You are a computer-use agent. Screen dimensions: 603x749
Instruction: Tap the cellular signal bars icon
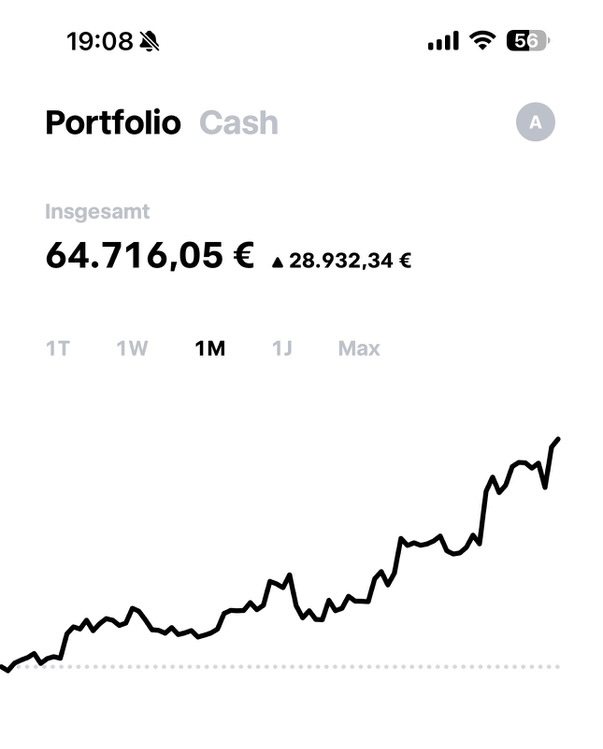point(442,41)
